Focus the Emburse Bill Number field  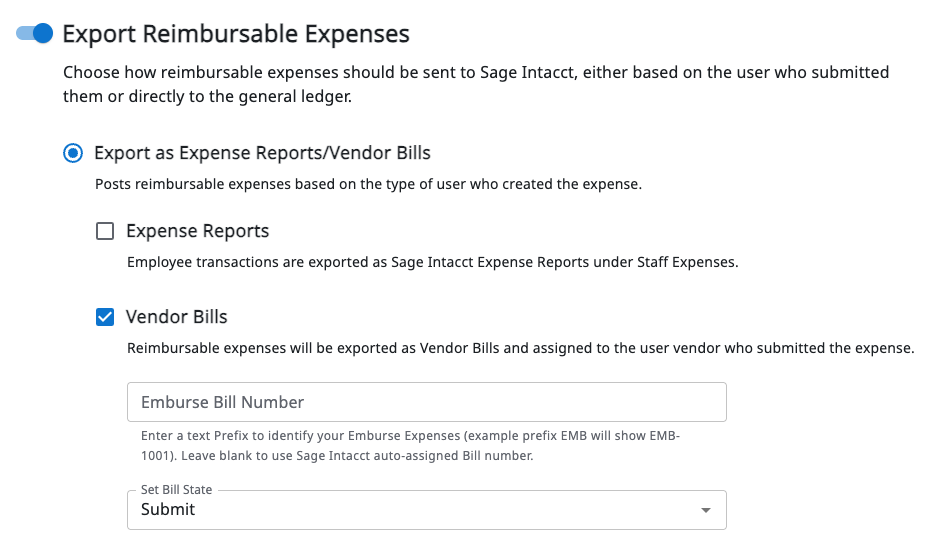point(426,402)
